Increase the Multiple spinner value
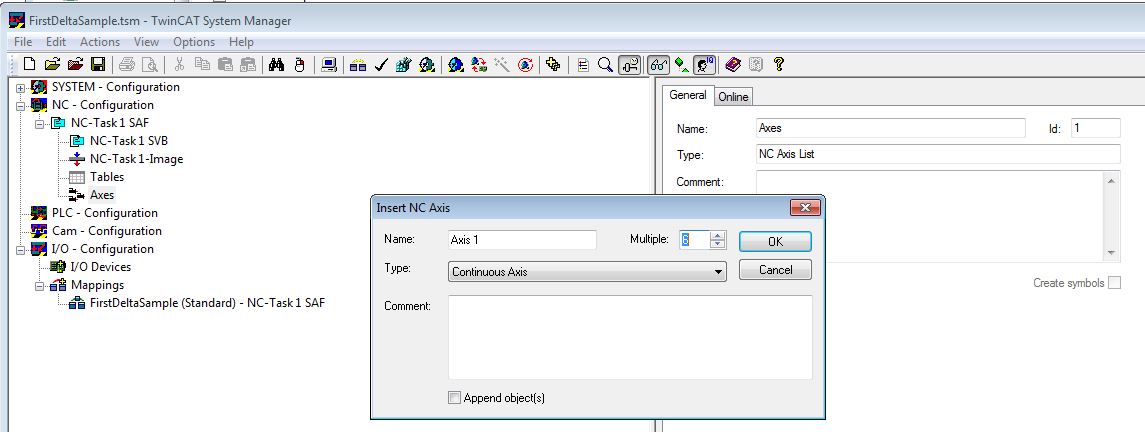 point(718,235)
